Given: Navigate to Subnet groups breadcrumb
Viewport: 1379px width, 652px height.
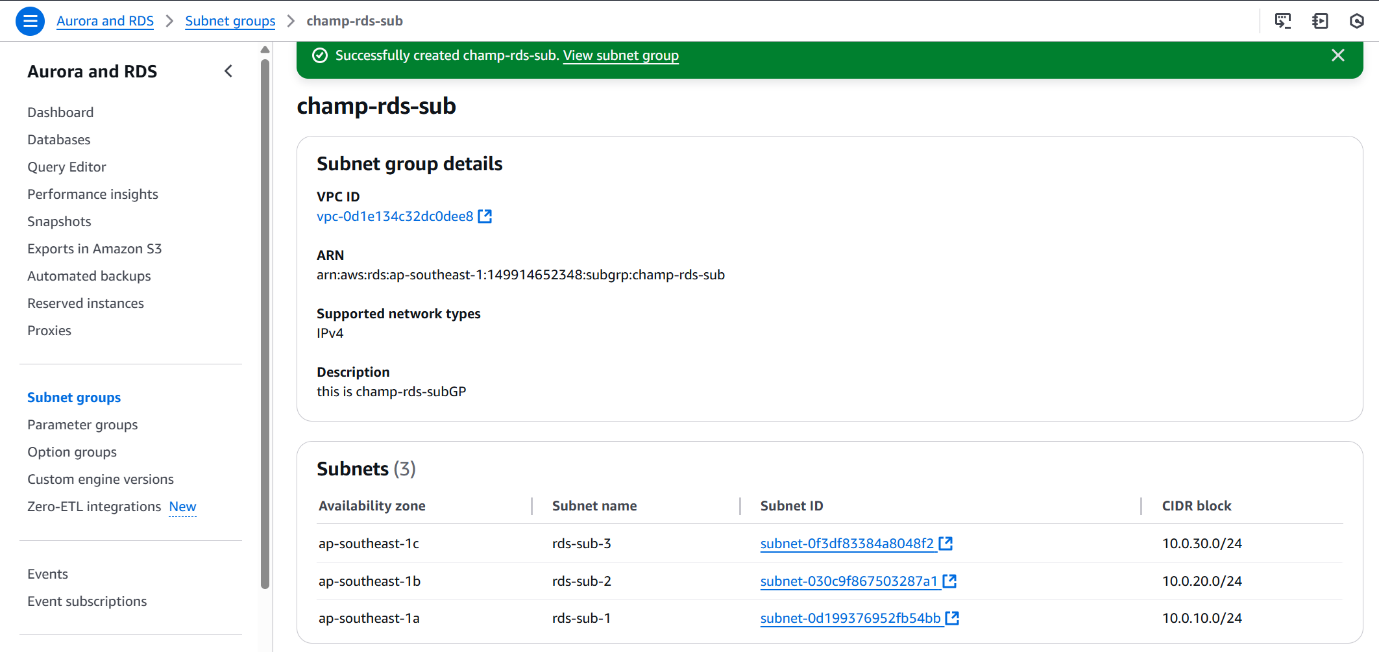Looking at the screenshot, I should pos(230,21).
